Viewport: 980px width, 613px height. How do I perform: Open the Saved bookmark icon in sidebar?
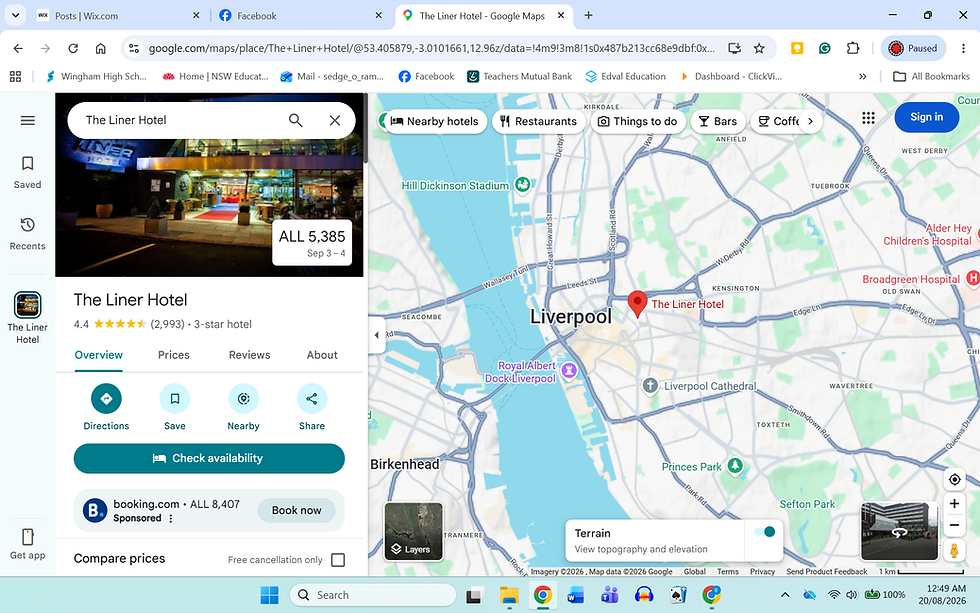(x=28, y=164)
